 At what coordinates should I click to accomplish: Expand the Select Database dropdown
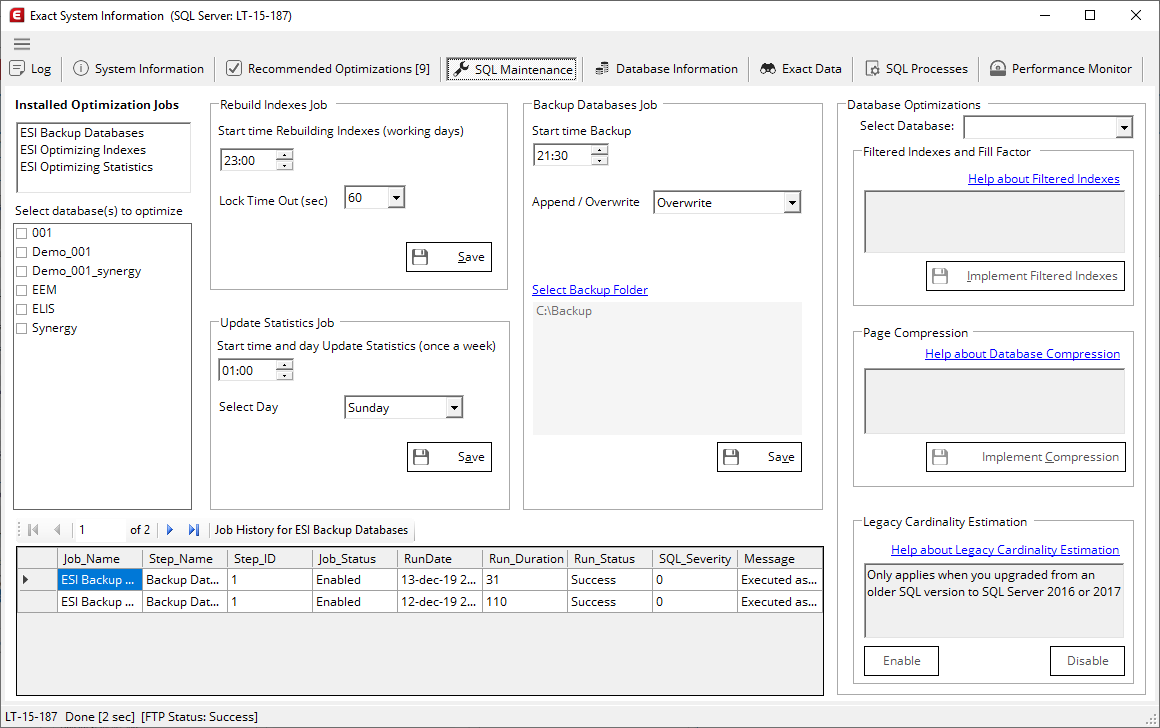click(x=1125, y=127)
